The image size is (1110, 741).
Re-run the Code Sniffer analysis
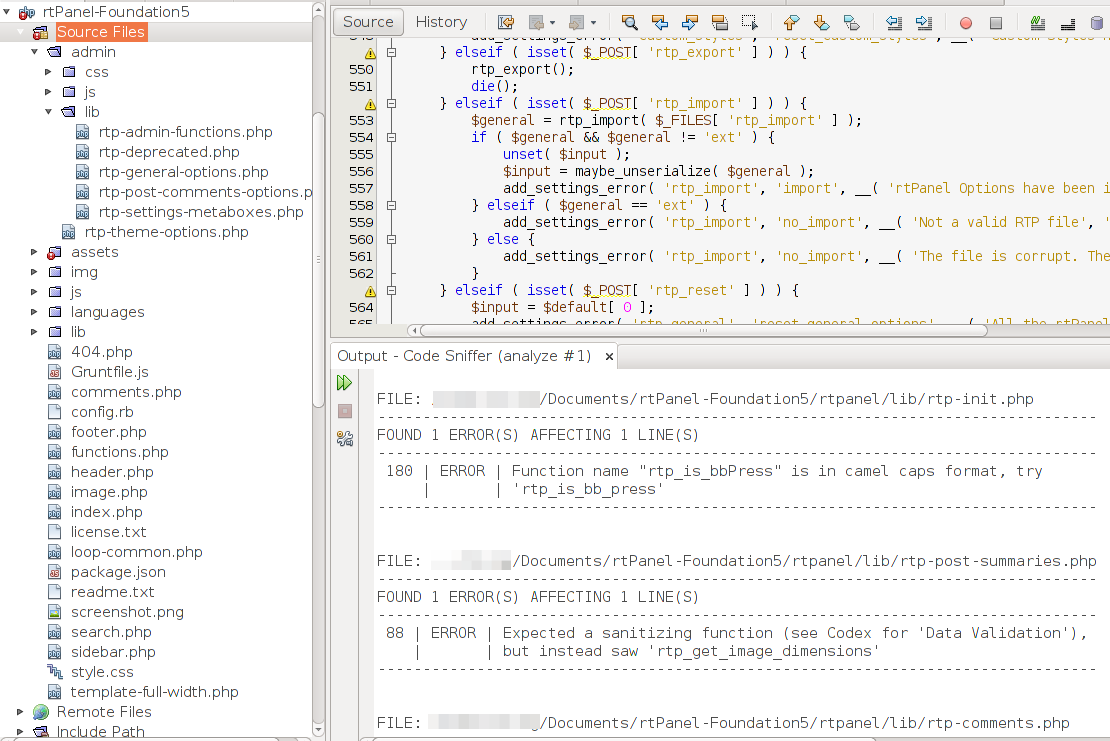tap(345, 383)
